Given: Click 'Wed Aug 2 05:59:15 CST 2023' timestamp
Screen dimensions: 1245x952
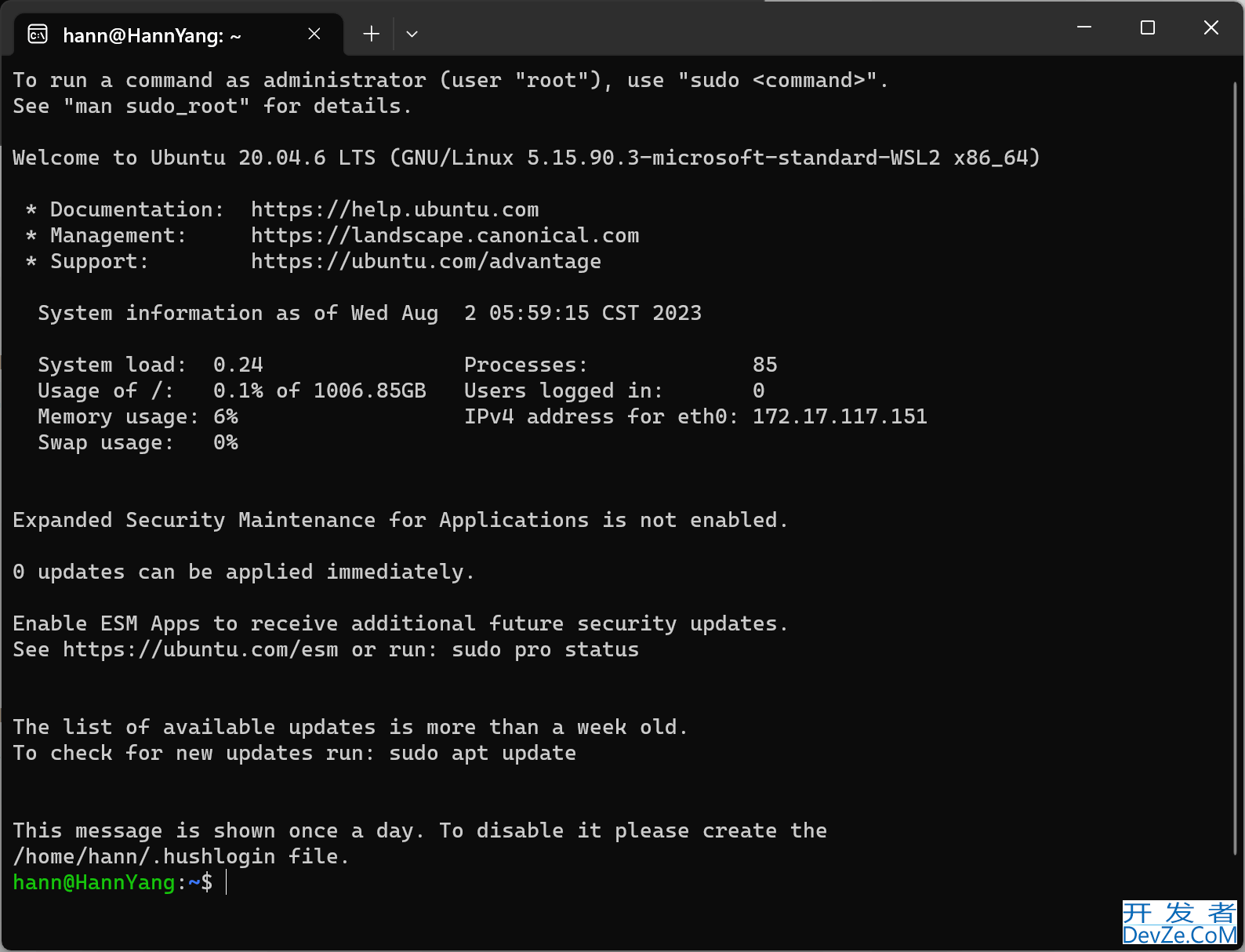Looking at the screenshot, I should (527, 313).
